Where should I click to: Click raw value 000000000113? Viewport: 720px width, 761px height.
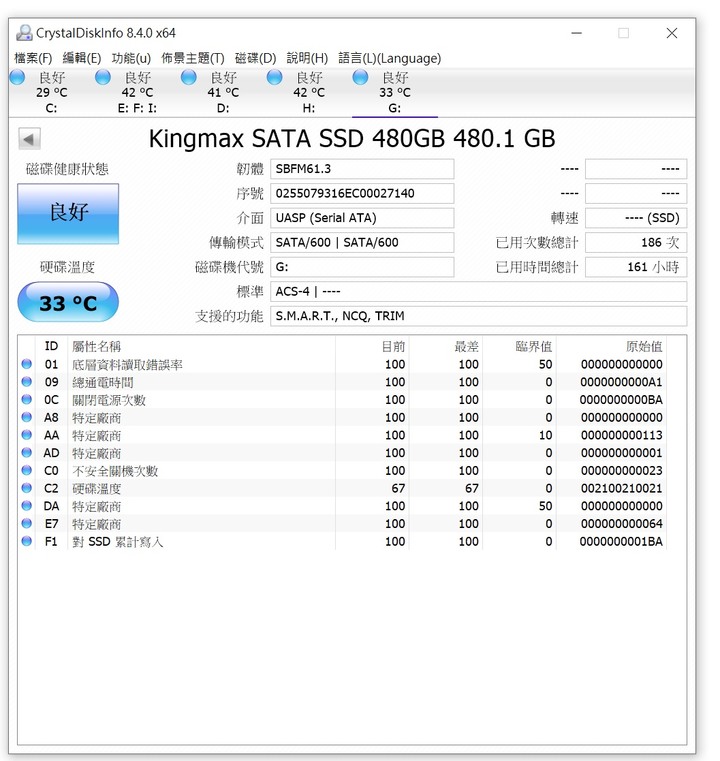622,435
